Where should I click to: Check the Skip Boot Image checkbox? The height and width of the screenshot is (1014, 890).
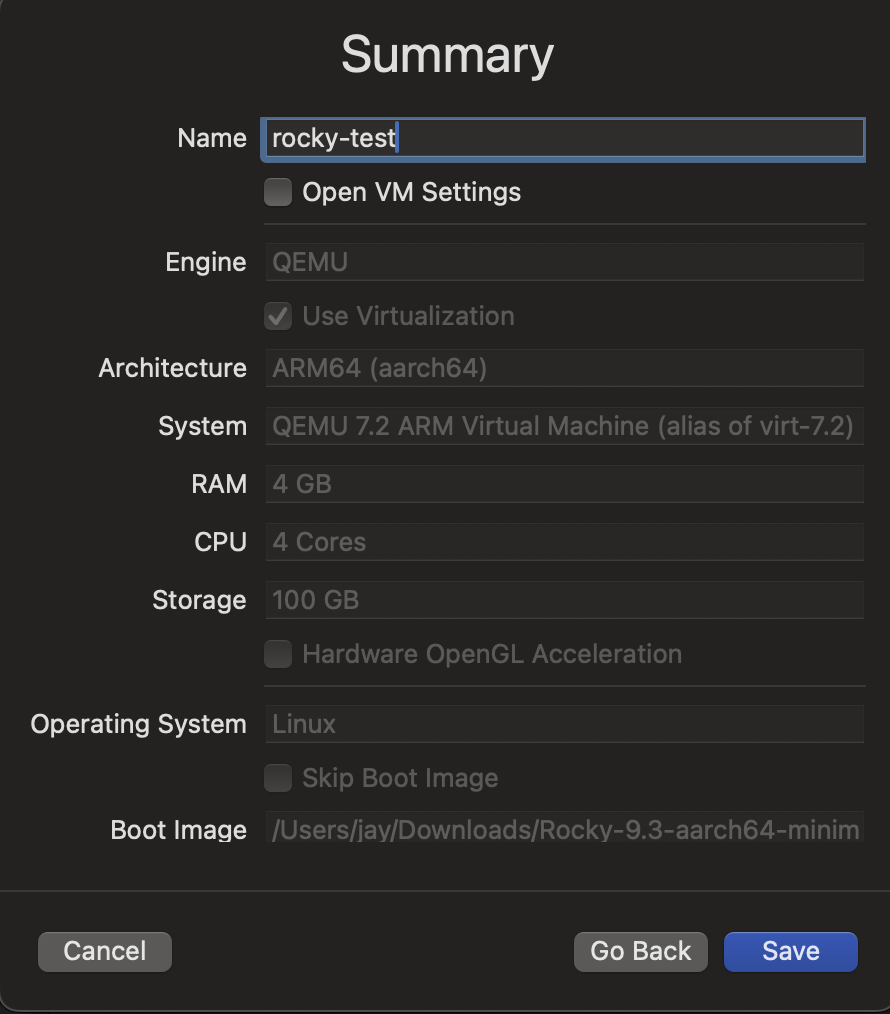[x=278, y=778]
